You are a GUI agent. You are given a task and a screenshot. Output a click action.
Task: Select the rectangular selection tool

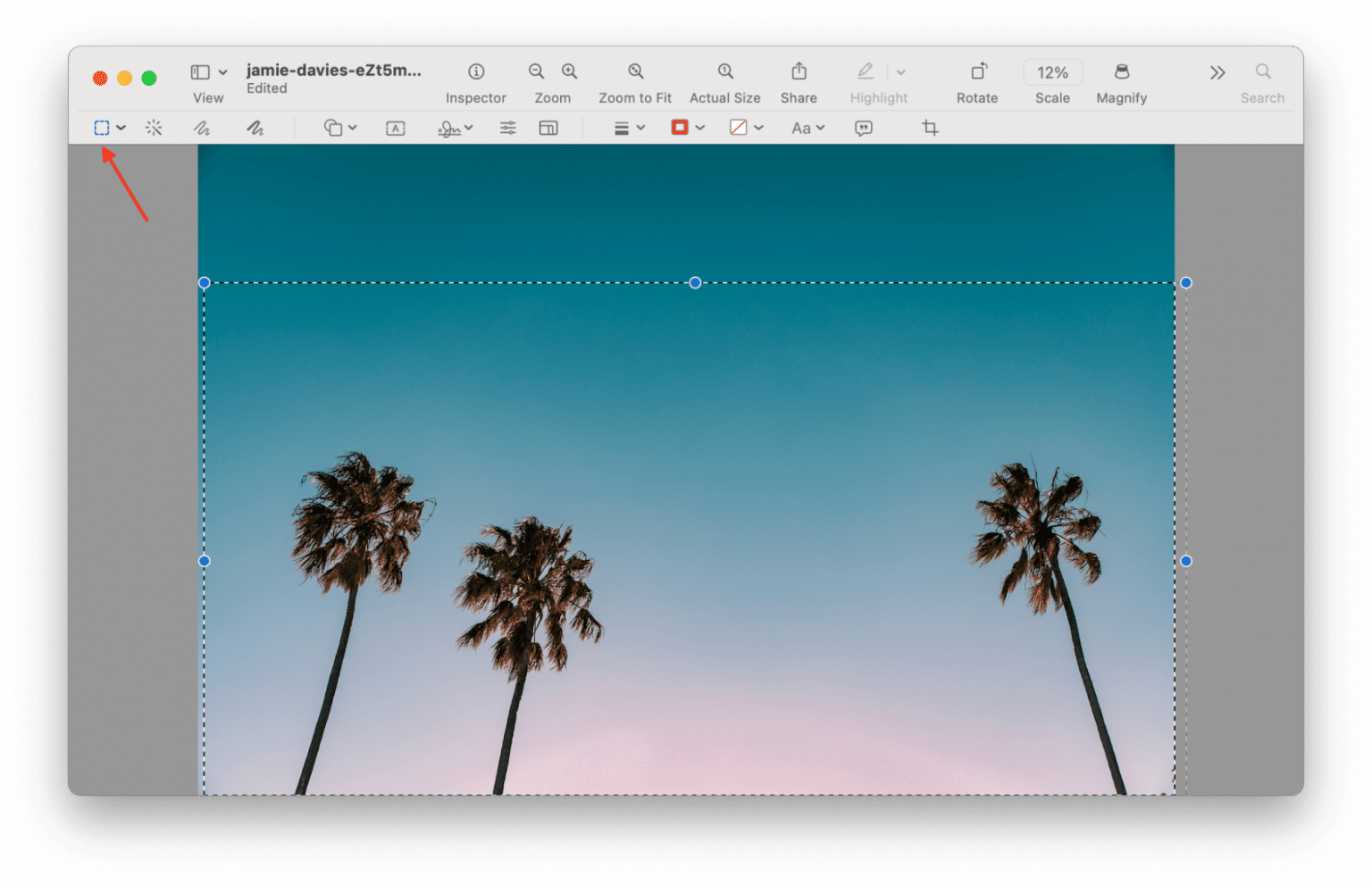point(101,127)
